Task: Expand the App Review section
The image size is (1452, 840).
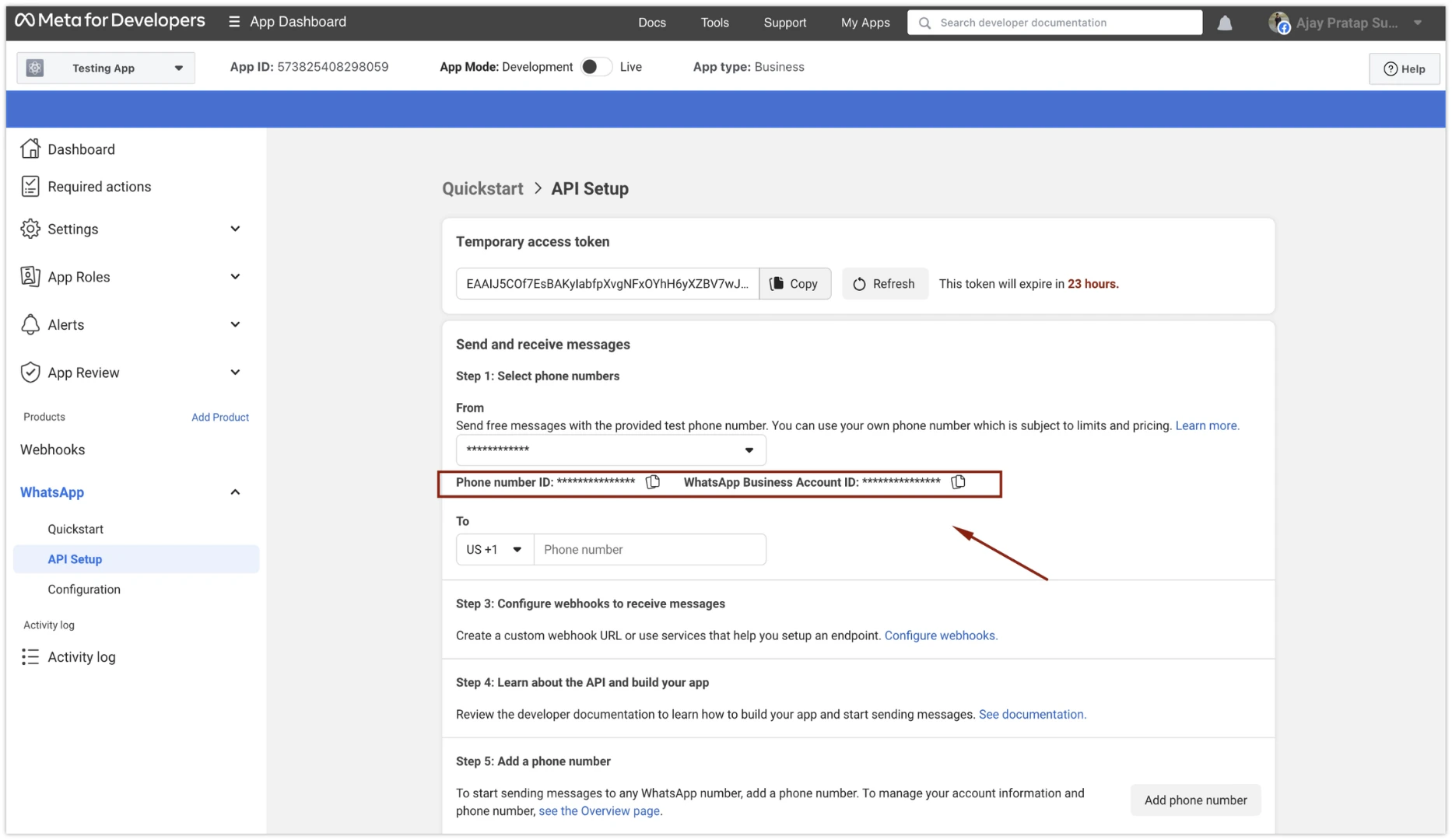Action: [x=235, y=373]
